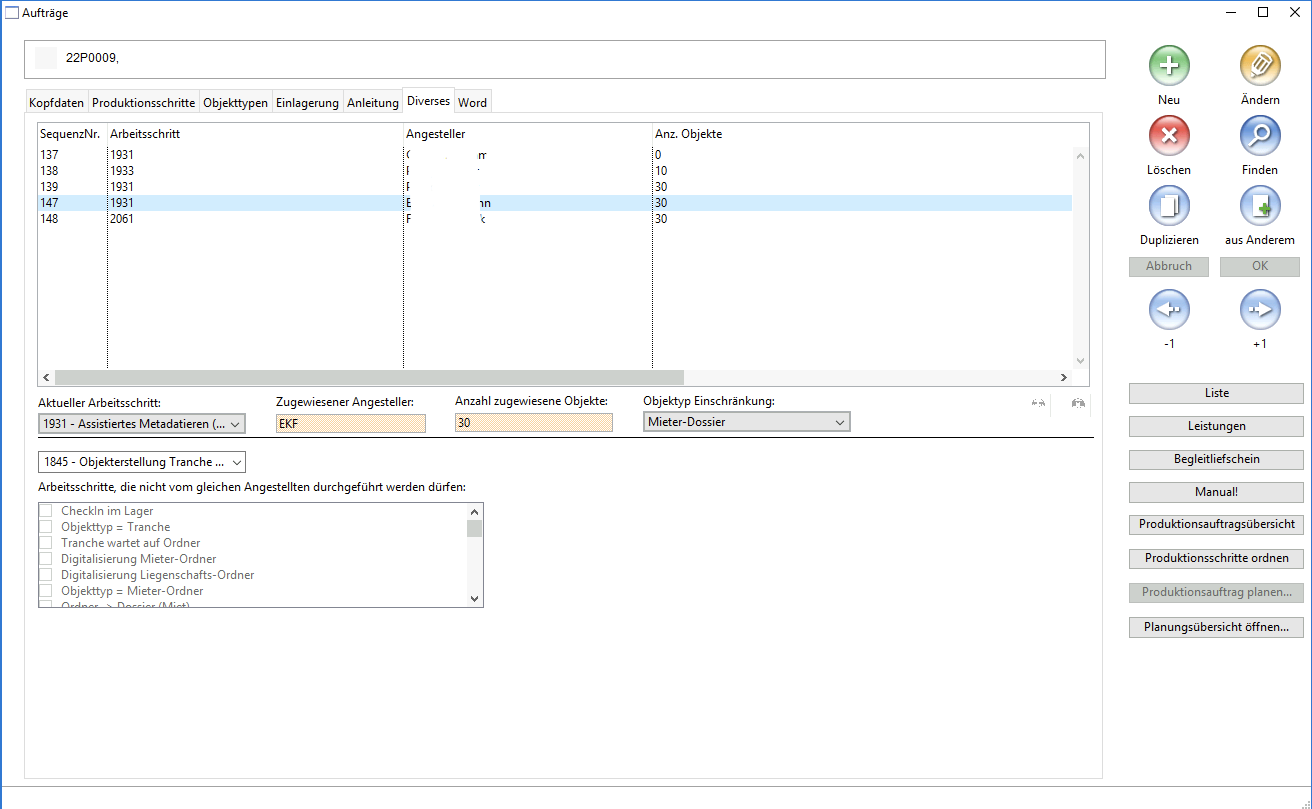The width and height of the screenshot is (1312, 809).
Task: Go to previous record with -1 arrow
Action: 1168,310
